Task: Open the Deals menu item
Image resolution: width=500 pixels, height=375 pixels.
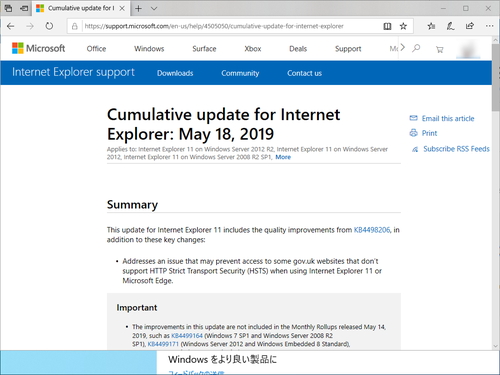Action: tap(298, 49)
